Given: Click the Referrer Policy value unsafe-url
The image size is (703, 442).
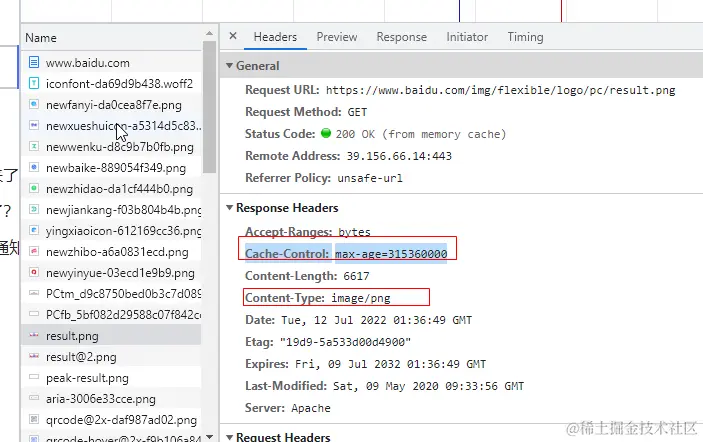Looking at the screenshot, I should pyautogui.click(x=370, y=178).
